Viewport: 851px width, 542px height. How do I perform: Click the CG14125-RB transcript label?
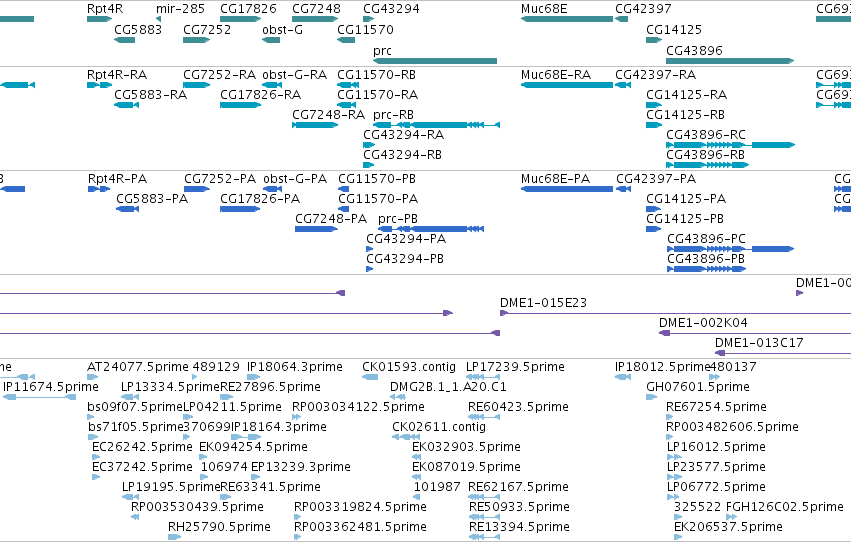tap(685, 114)
